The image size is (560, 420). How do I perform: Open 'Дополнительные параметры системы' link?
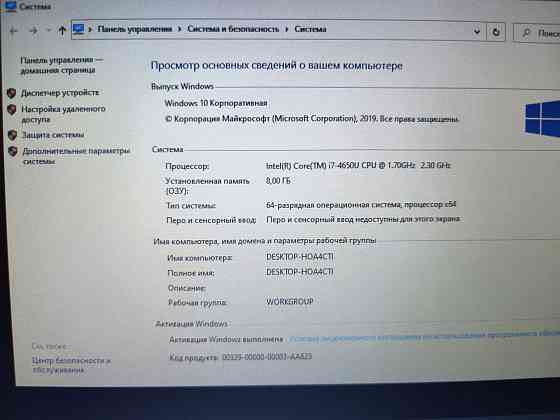coord(76,156)
